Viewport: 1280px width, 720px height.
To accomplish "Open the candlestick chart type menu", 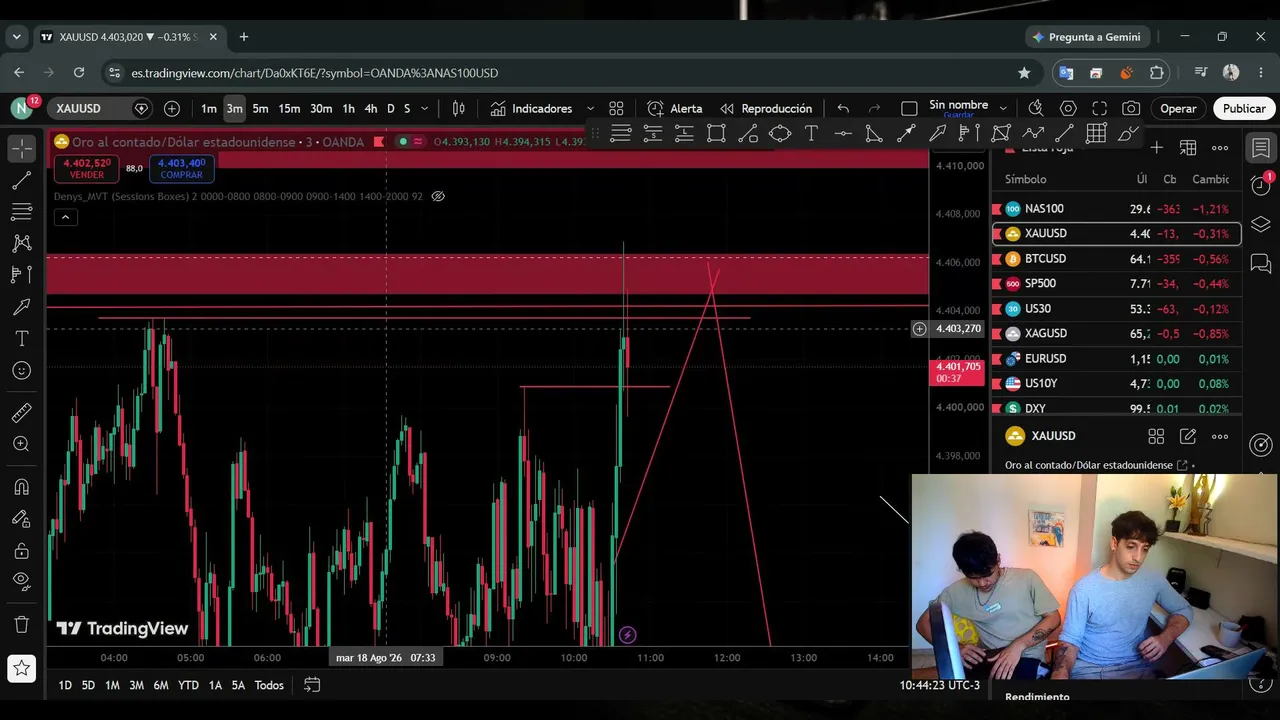I will coord(458,108).
